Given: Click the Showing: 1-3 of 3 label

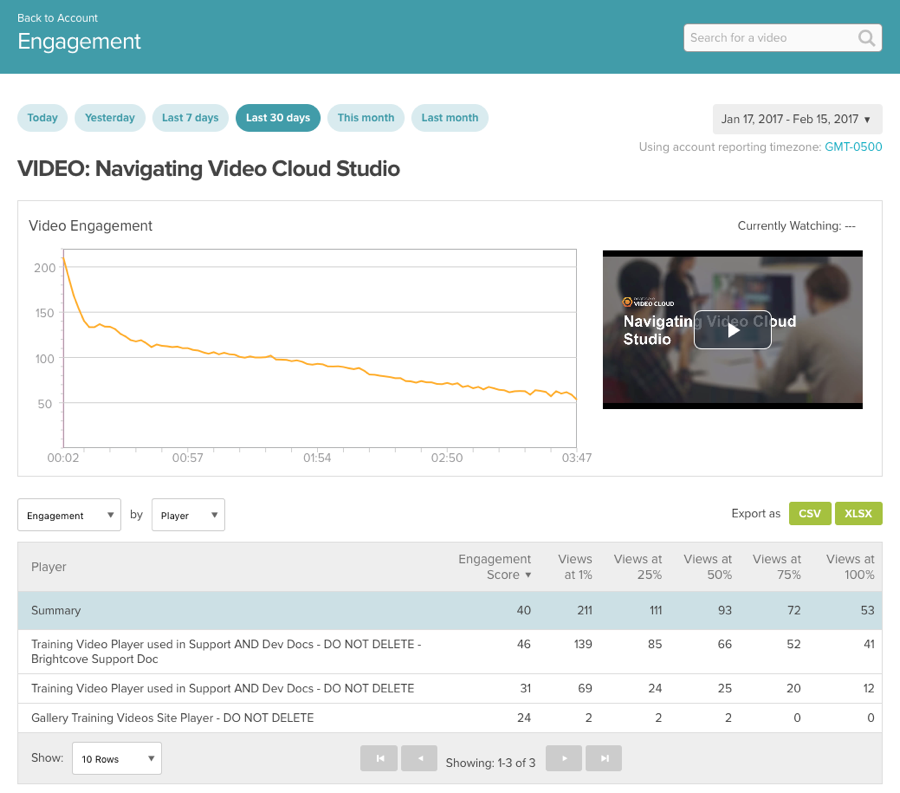Looking at the screenshot, I should point(491,763).
